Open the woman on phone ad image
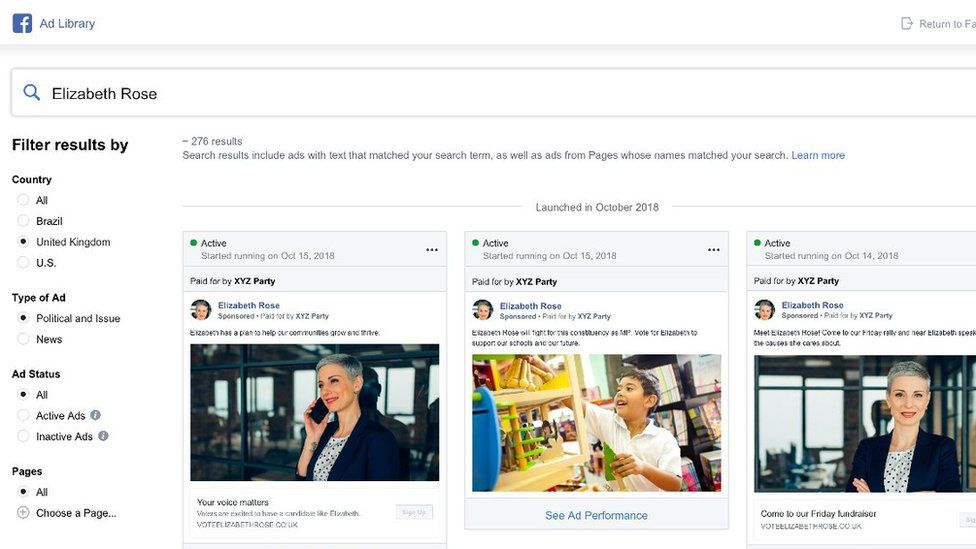 [314, 413]
